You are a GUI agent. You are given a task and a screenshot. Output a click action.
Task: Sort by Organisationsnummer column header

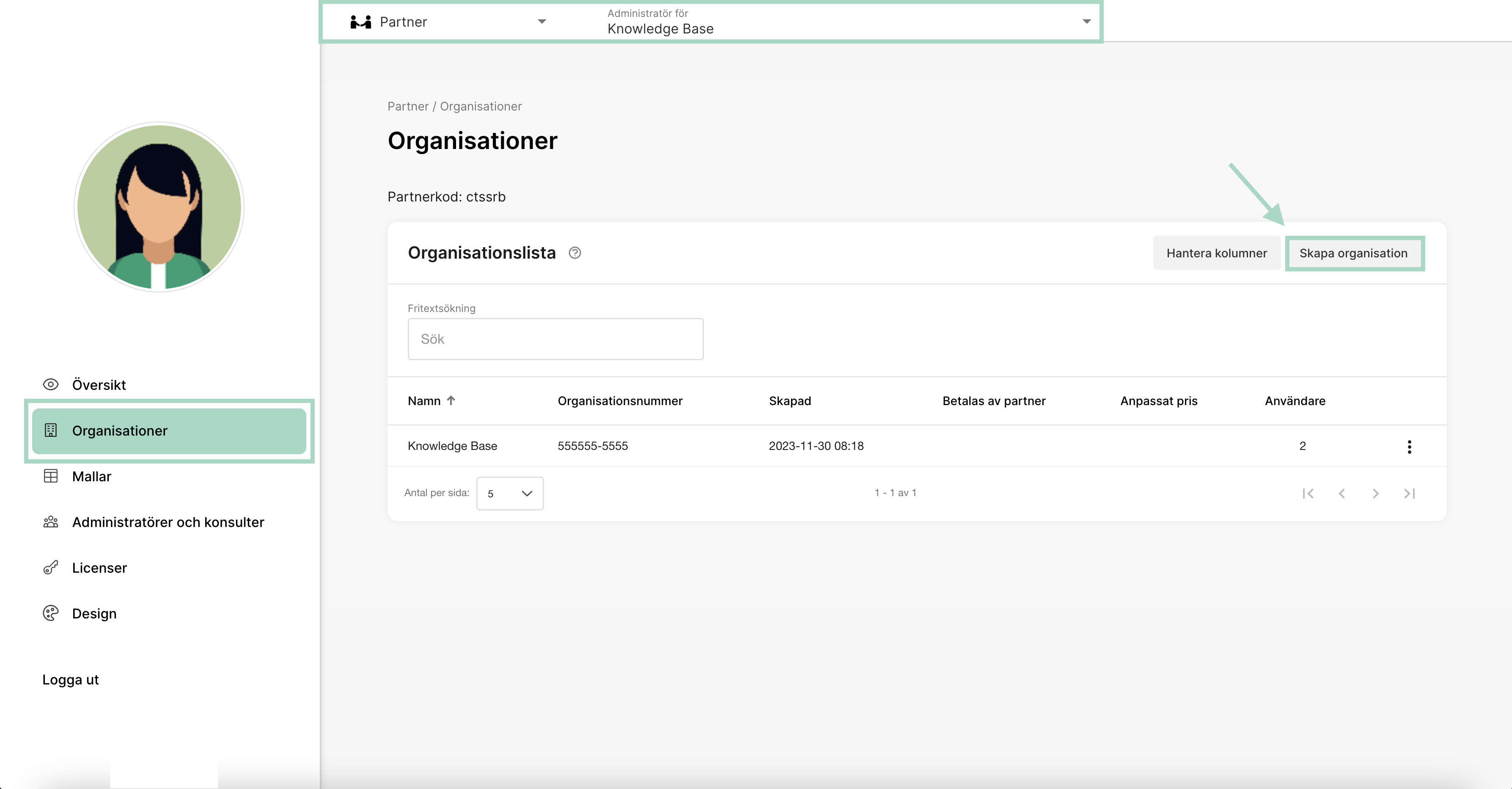(x=620, y=401)
